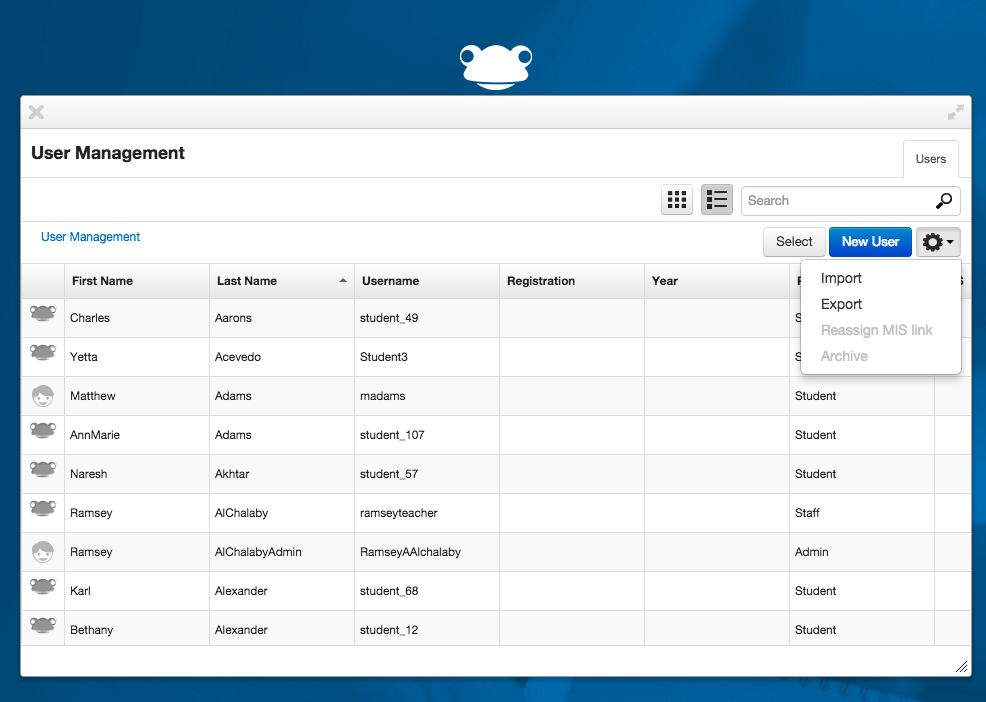Sort by Registration column header

pyautogui.click(x=572, y=281)
